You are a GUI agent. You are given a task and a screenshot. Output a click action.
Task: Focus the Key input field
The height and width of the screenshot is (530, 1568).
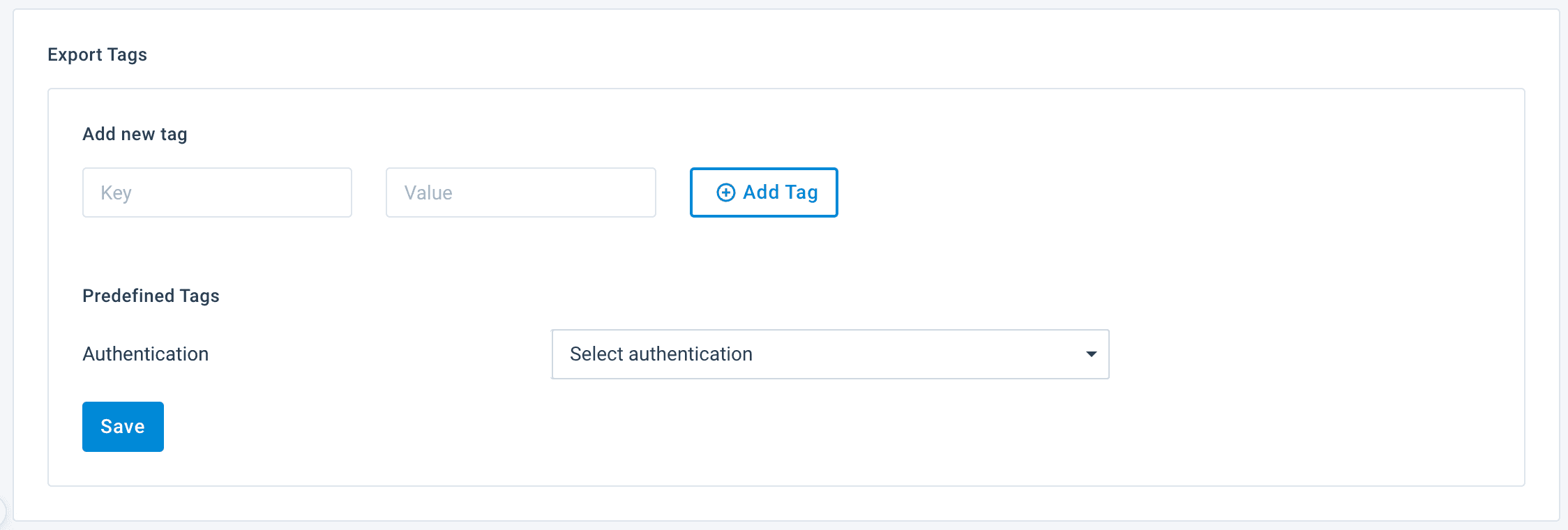coord(217,192)
